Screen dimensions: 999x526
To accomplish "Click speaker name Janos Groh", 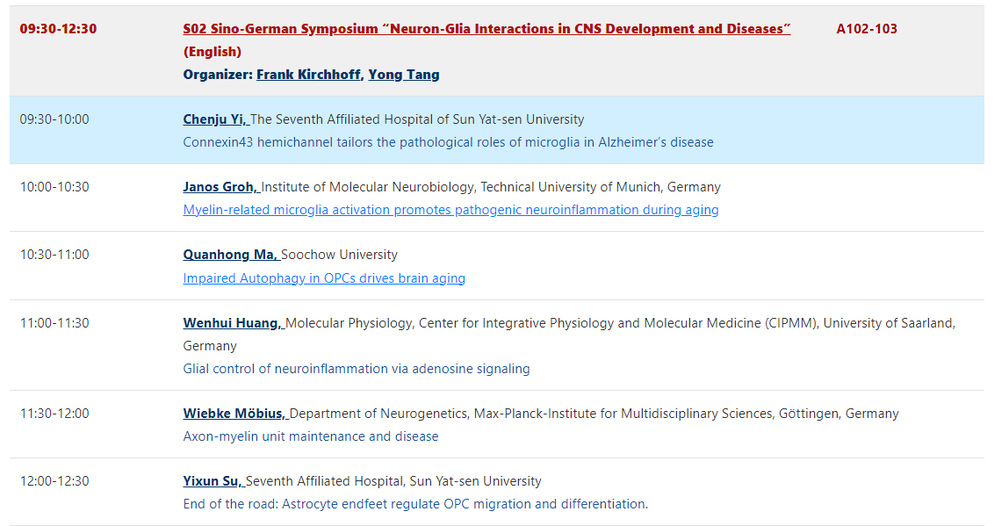I will 221,187.
